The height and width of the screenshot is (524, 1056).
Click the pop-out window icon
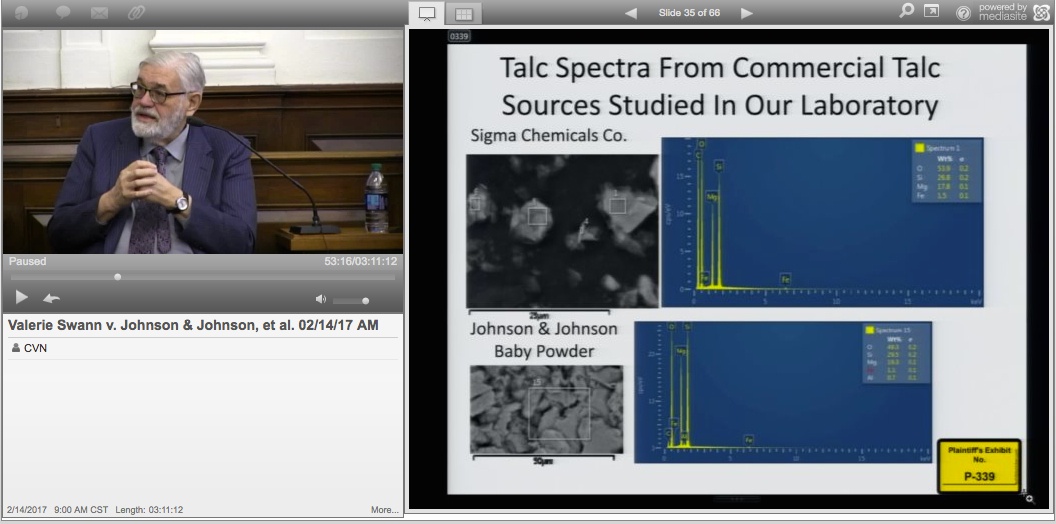(x=932, y=12)
